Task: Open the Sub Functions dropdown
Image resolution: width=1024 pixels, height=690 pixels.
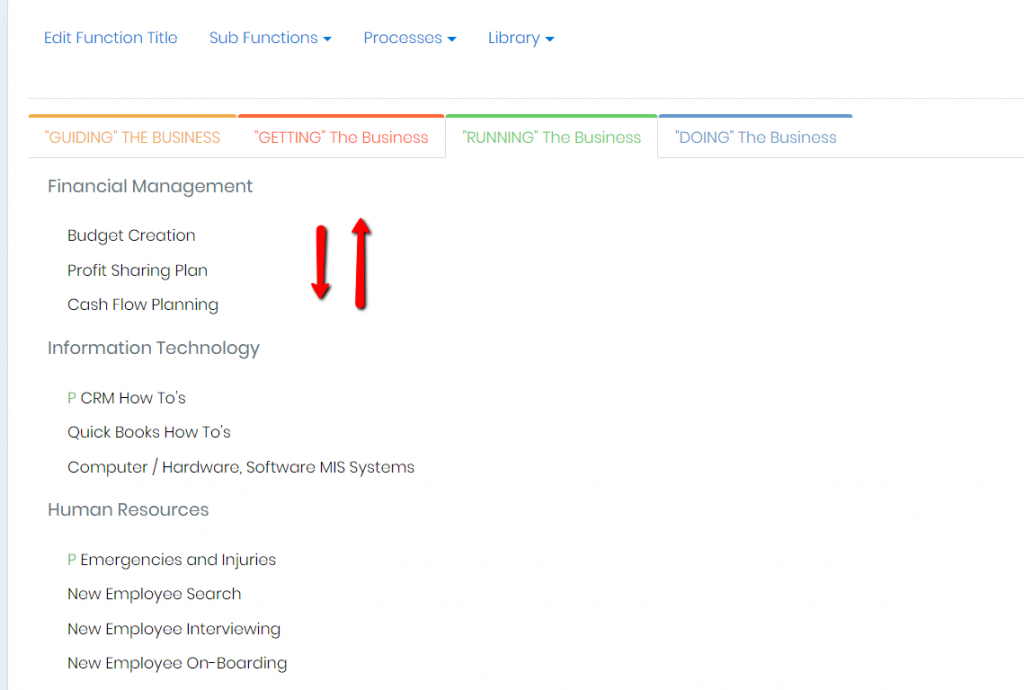Action: click(269, 37)
